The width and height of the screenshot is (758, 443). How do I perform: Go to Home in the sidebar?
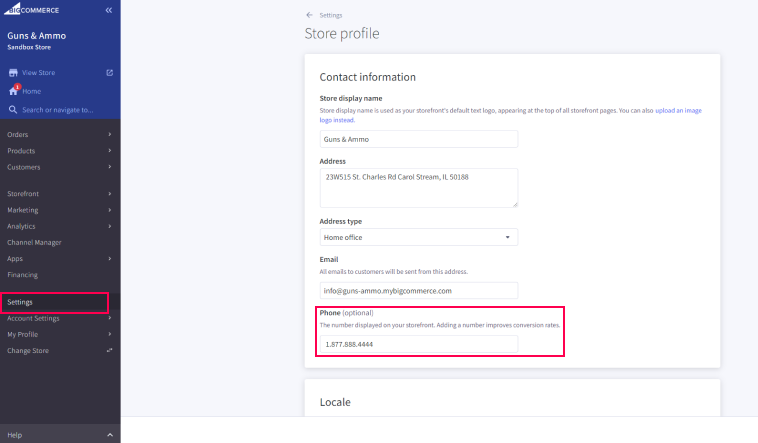tap(31, 91)
